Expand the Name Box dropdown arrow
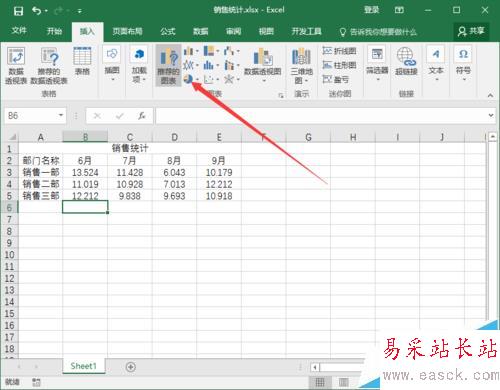The image size is (500, 390). click(61, 115)
